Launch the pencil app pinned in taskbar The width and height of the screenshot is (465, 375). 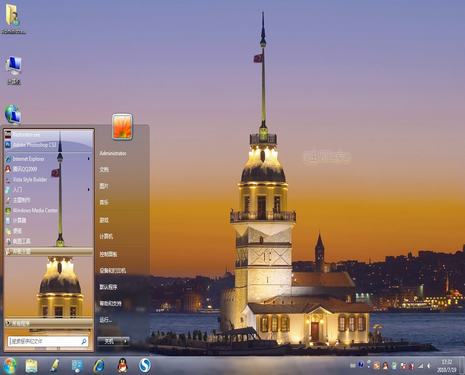click(54, 366)
